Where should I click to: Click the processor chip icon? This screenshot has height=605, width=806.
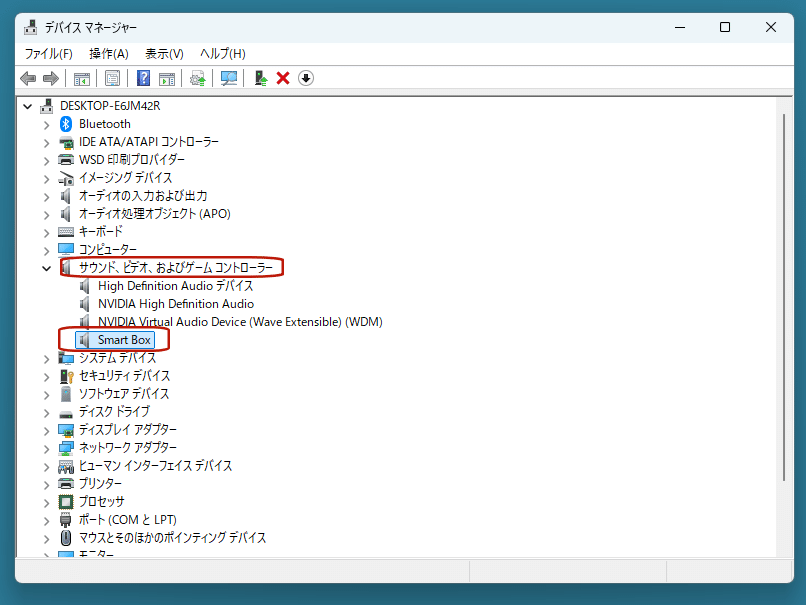coord(66,502)
